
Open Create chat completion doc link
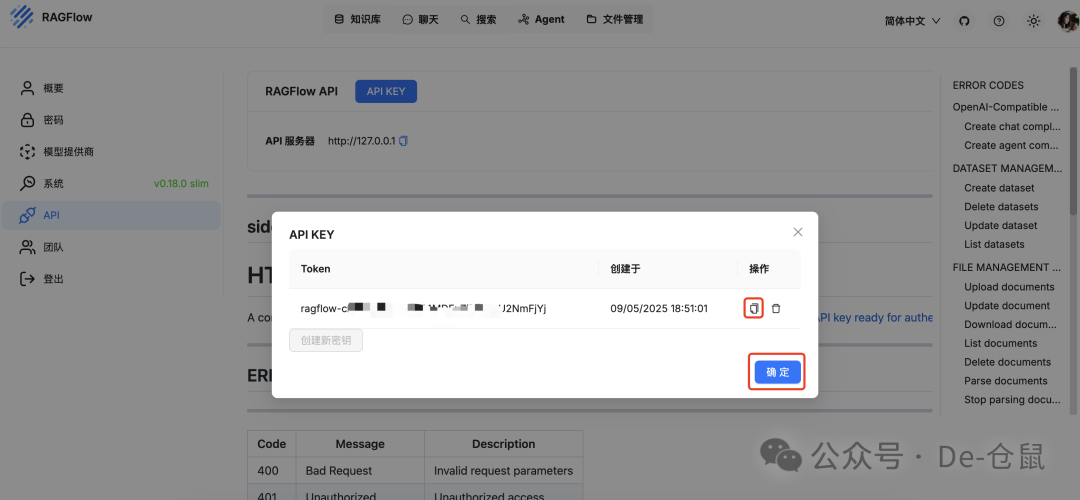click(1011, 126)
